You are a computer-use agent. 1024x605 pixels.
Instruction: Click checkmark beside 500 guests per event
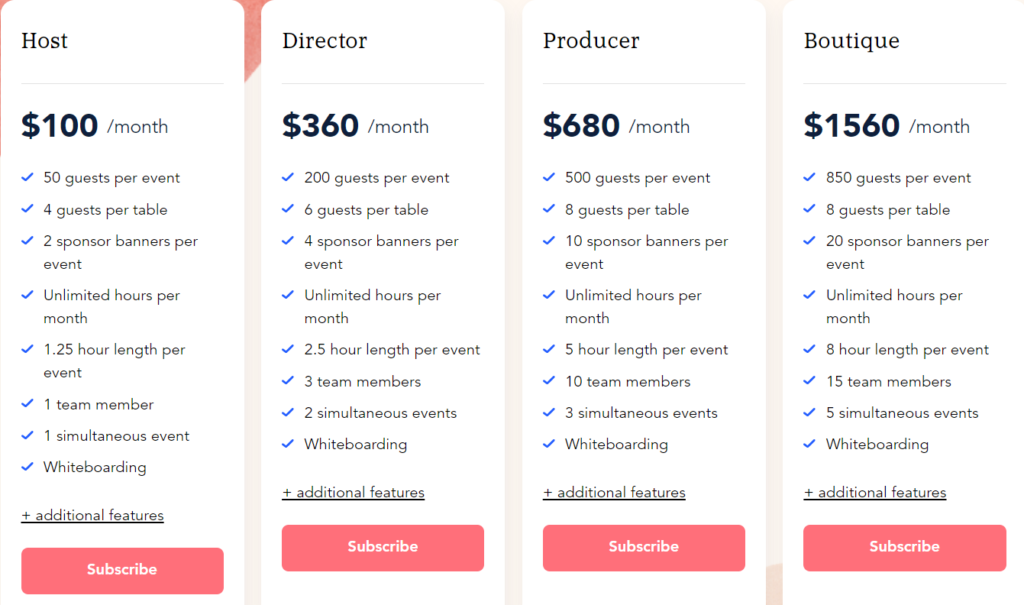[549, 177]
